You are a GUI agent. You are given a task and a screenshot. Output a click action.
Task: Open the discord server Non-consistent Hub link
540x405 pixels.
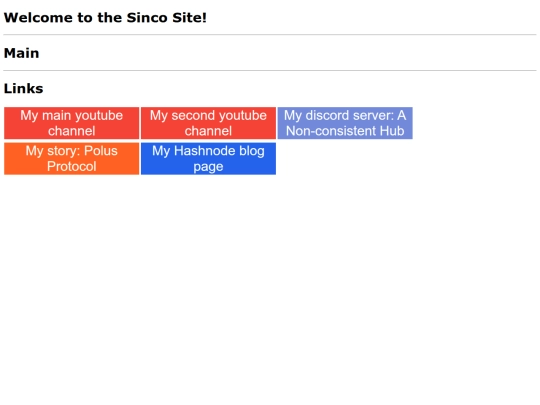[345, 123]
